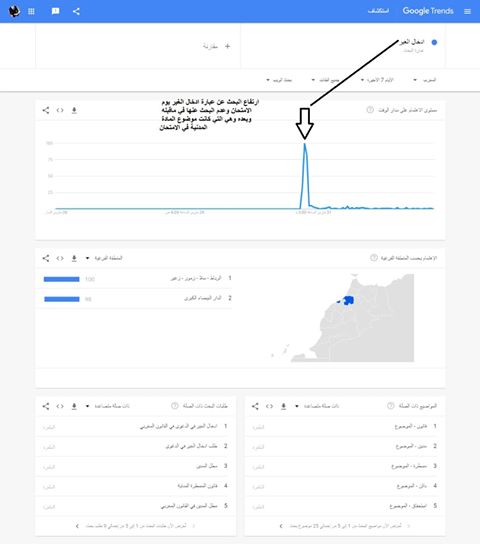Screen dimensions: 480x544
Task: Expand the subregion dropdown on the map card
Action: (104, 258)
